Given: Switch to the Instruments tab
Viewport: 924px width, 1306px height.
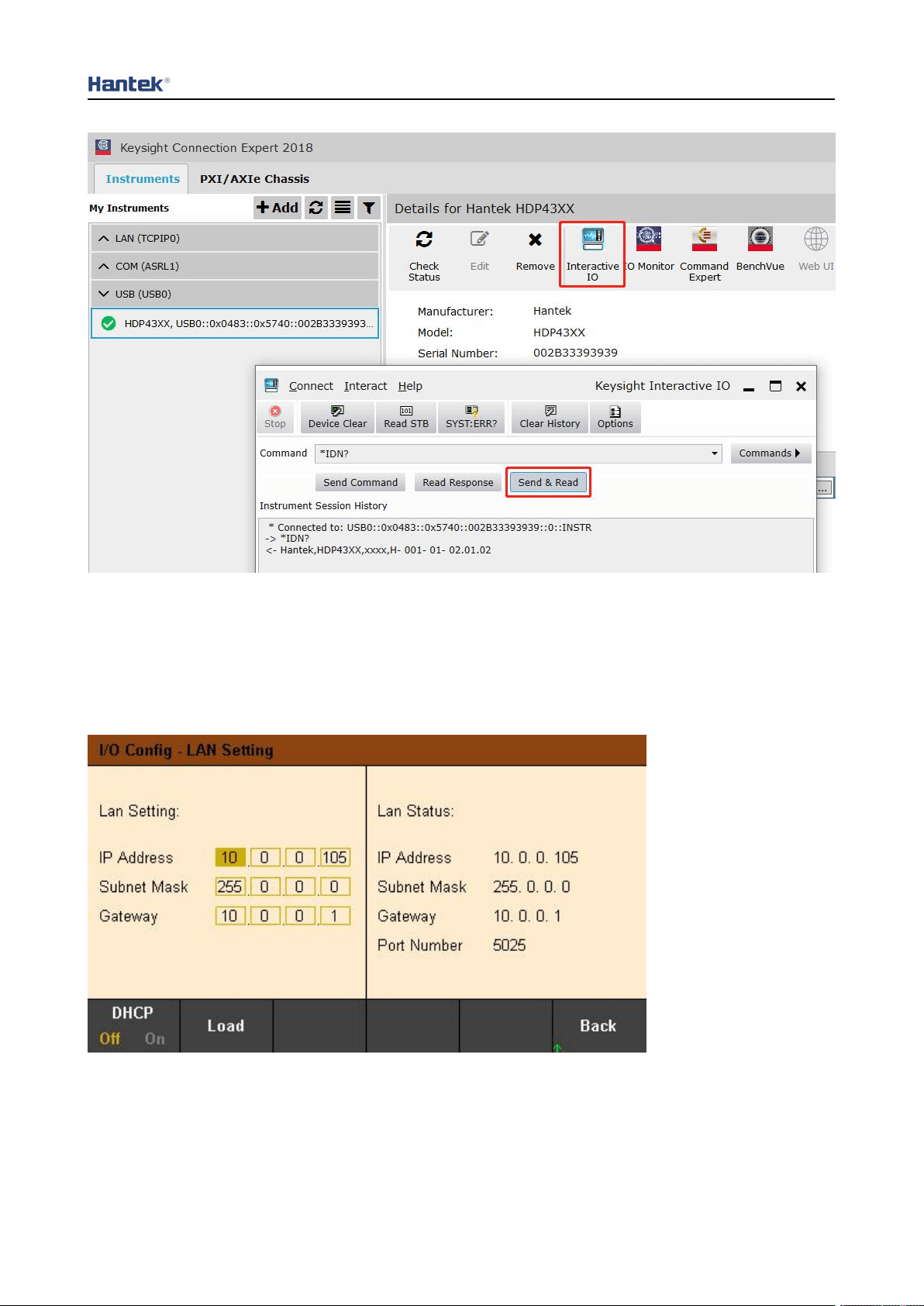Looking at the screenshot, I should 142,179.
